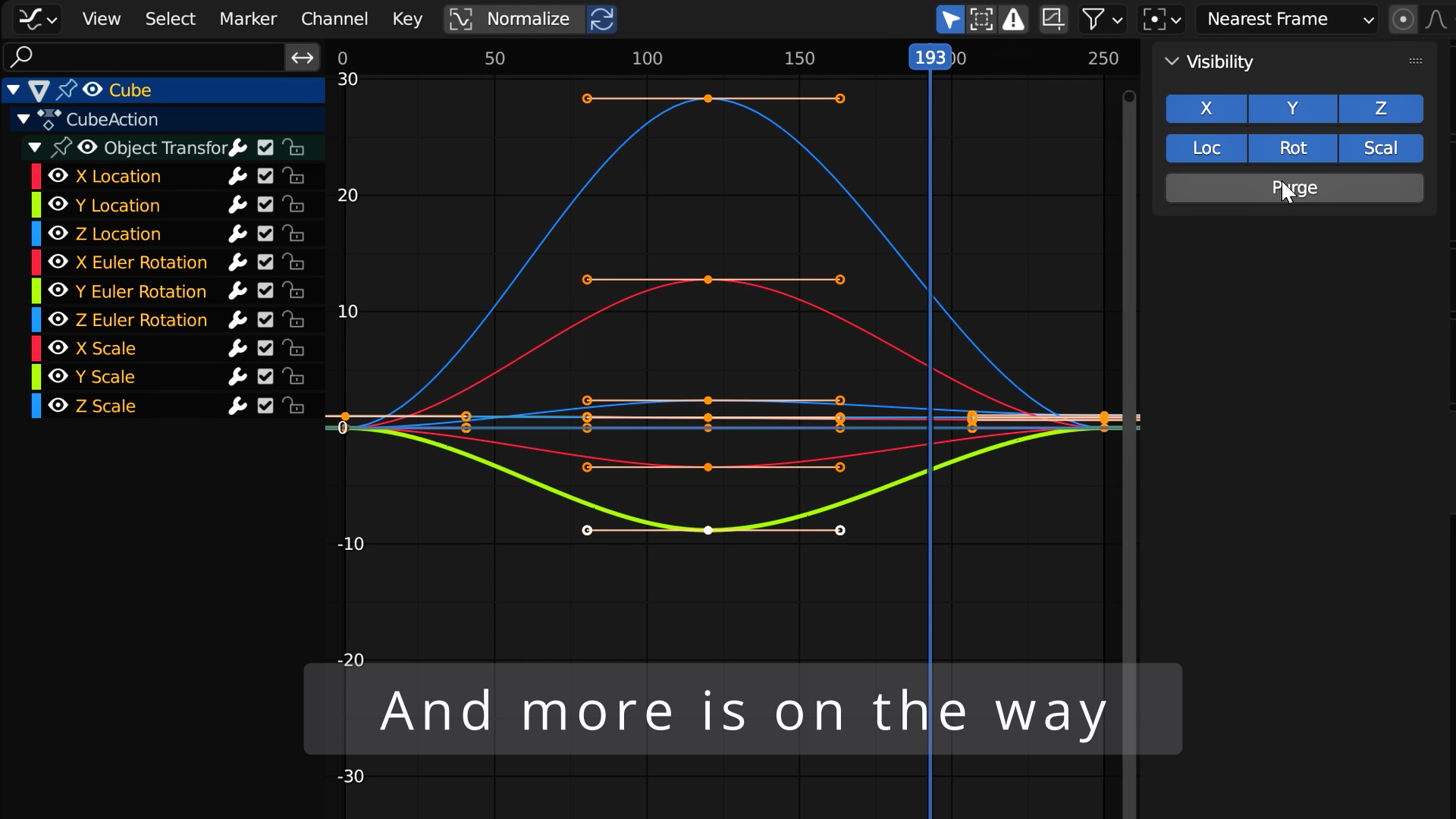The image size is (1456, 819).
Task: Click the green color swatch beside Y Location
Action: 36,205
